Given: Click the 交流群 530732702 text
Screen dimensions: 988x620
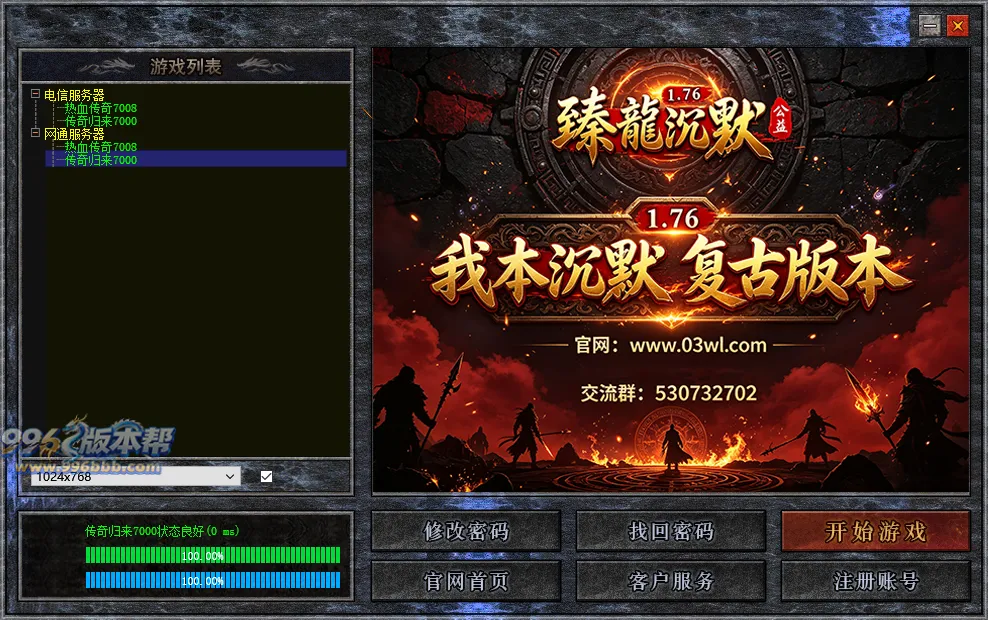Looking at the screenshot, I should 669,393.
